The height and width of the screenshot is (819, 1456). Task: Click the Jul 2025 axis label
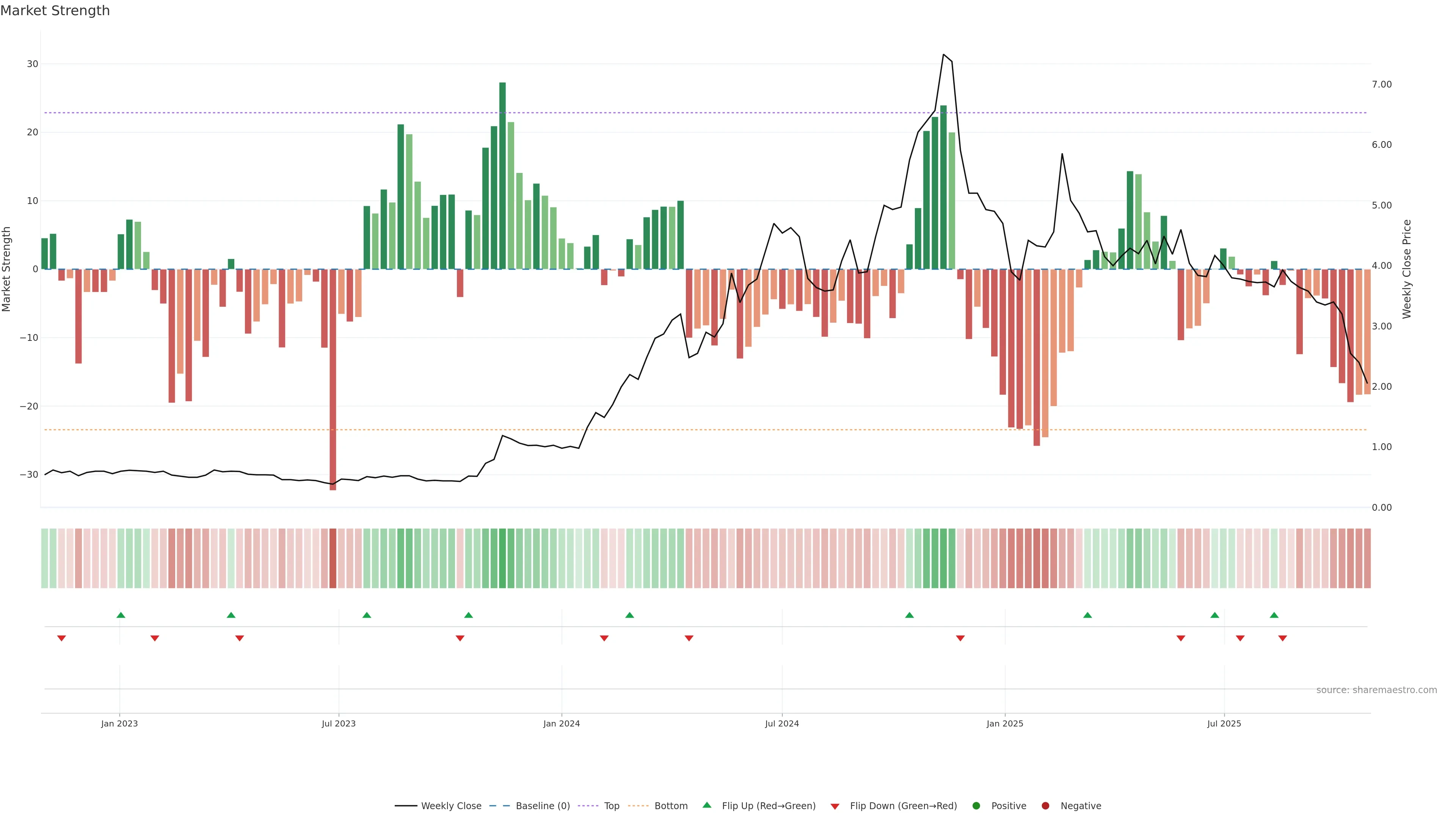pos(1224,723)
